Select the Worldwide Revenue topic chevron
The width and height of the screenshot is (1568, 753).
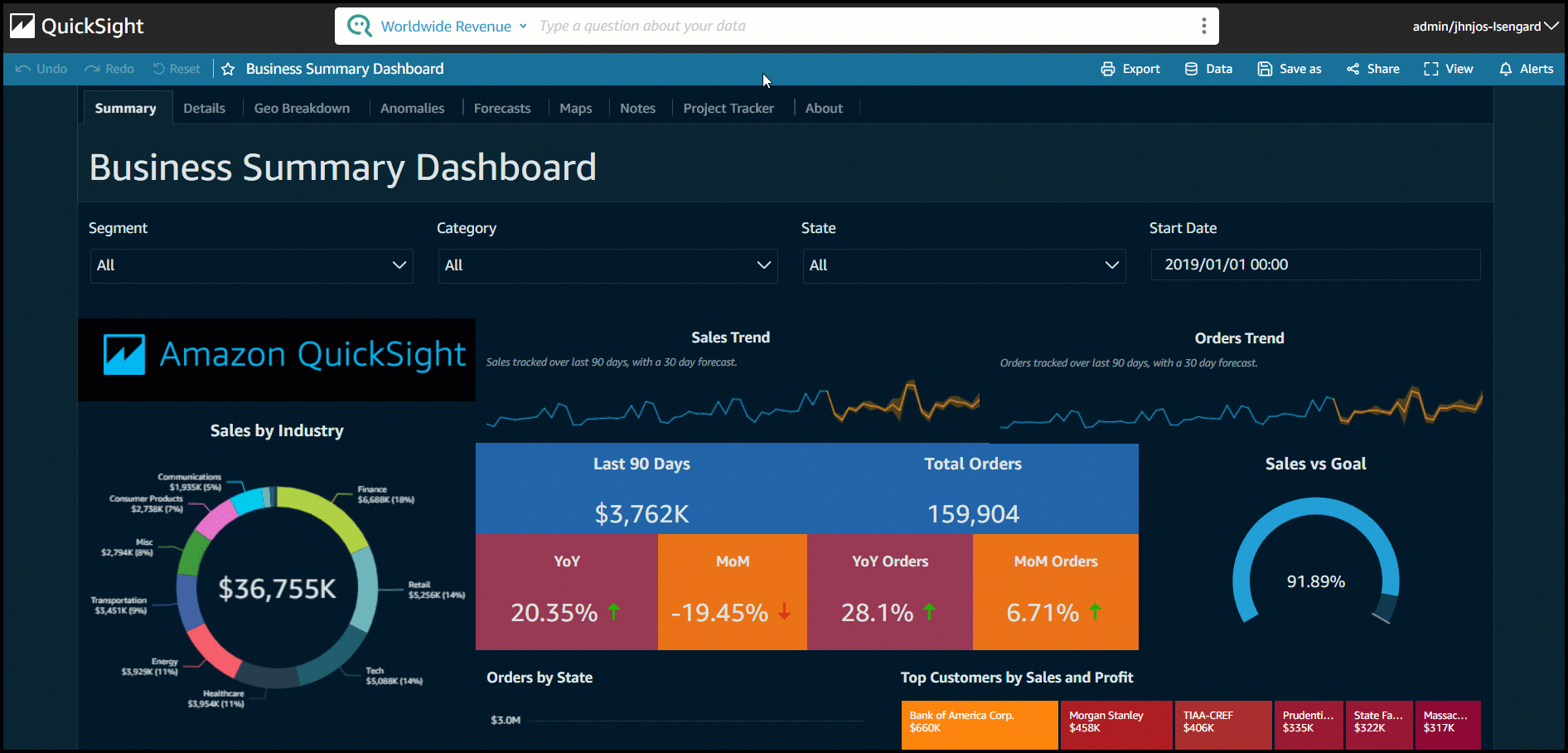point(522,26)
